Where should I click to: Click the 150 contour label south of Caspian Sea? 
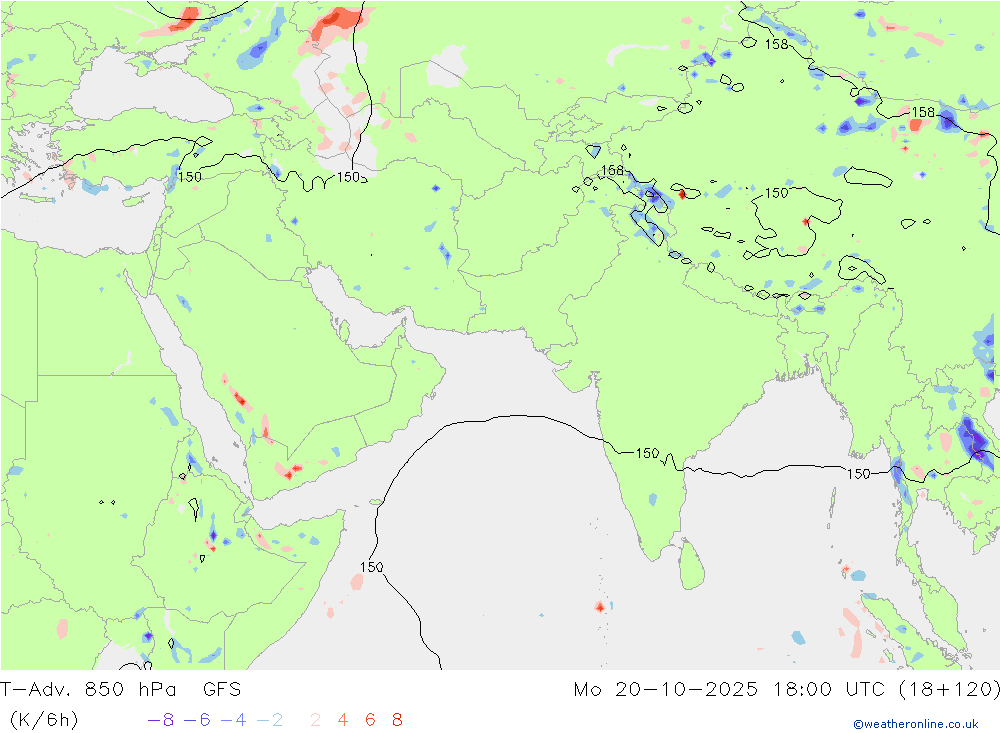(349, 177)
